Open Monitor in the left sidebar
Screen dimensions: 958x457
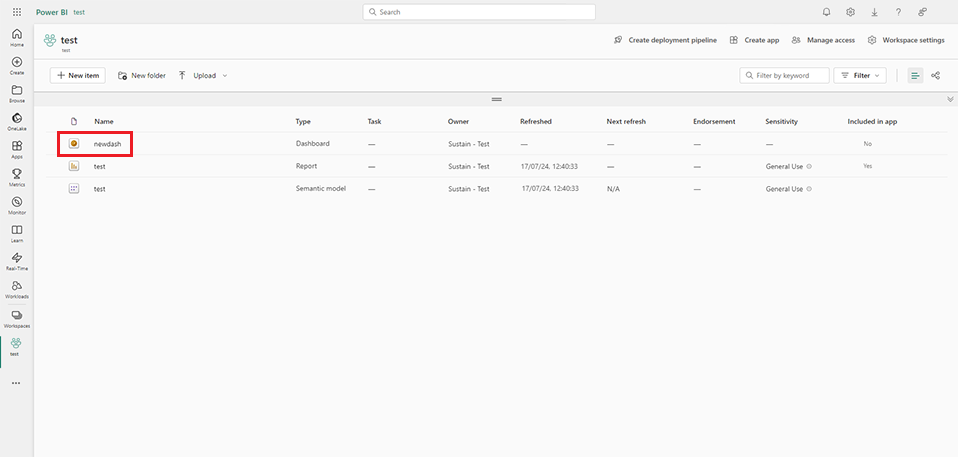(x=17, y=205)
